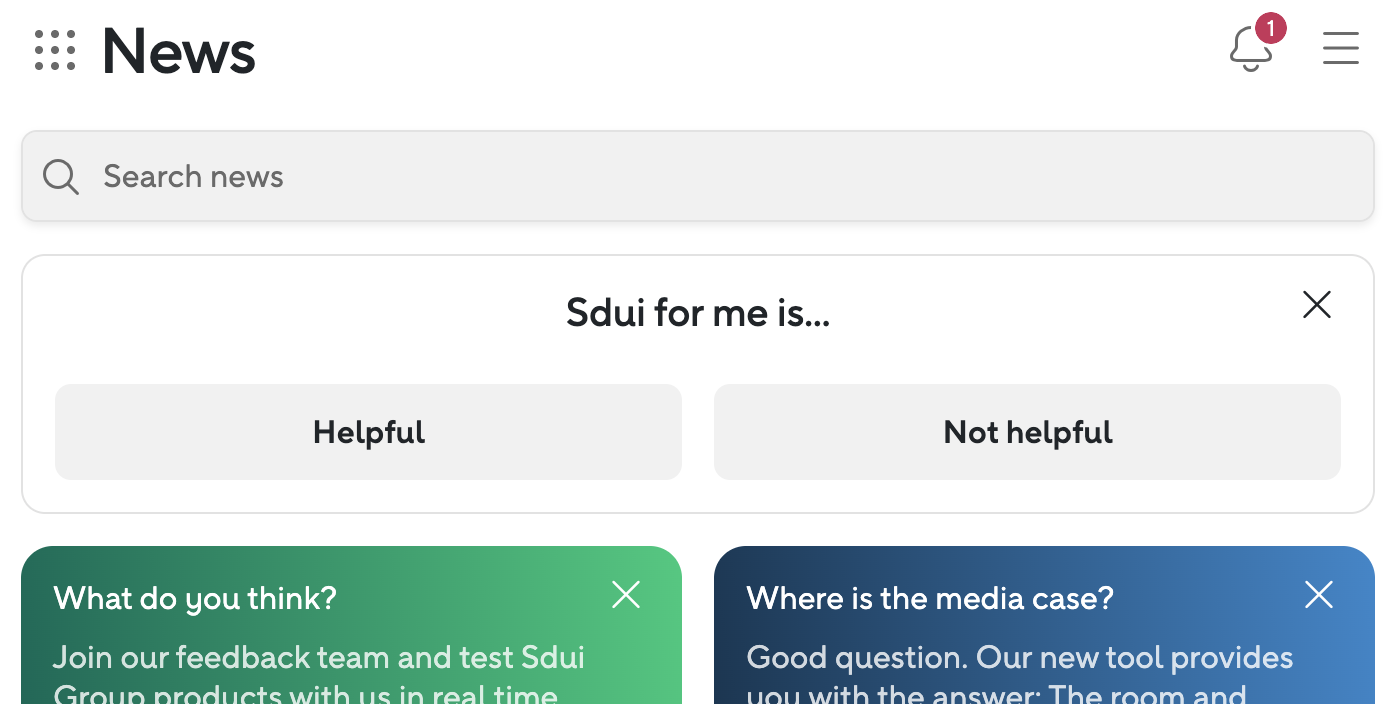
Task: Click the magnifying glass search icon
Action: [60, 177]
